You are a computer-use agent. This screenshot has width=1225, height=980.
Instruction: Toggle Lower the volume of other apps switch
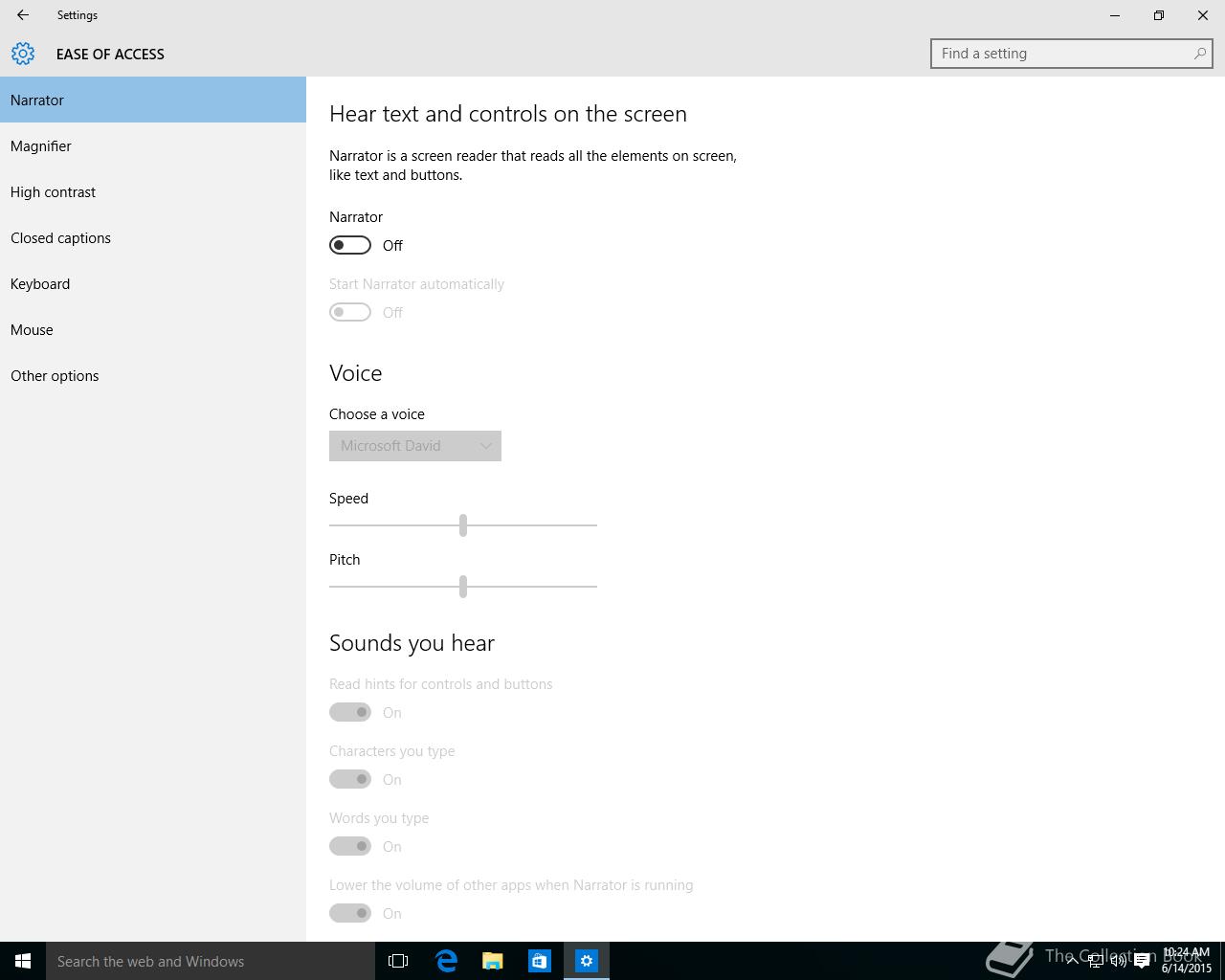(x=350, y=913)
